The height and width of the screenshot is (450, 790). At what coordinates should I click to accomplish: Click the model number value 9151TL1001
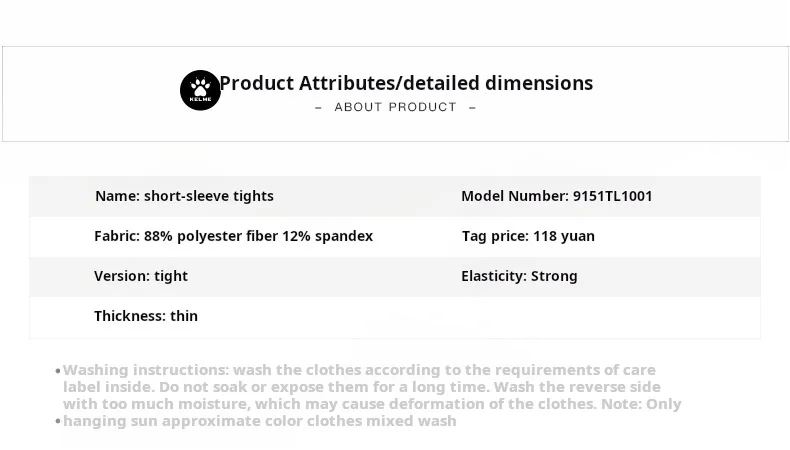[x=612, y=196]
